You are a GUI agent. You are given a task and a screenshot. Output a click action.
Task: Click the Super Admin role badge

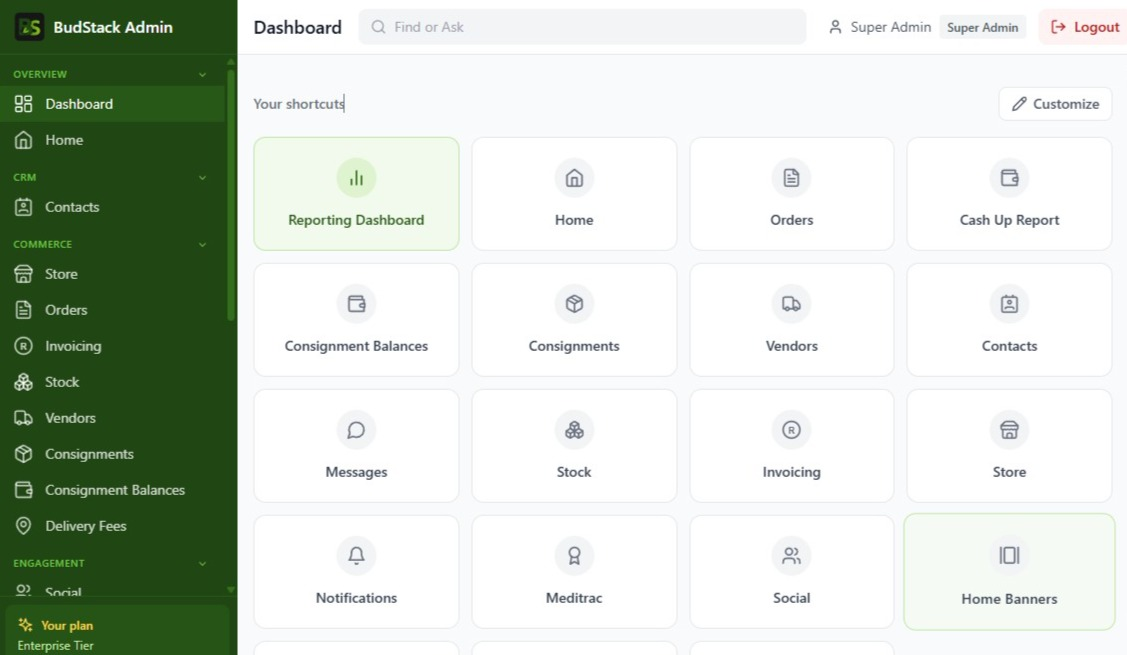[x=983, y=27]
